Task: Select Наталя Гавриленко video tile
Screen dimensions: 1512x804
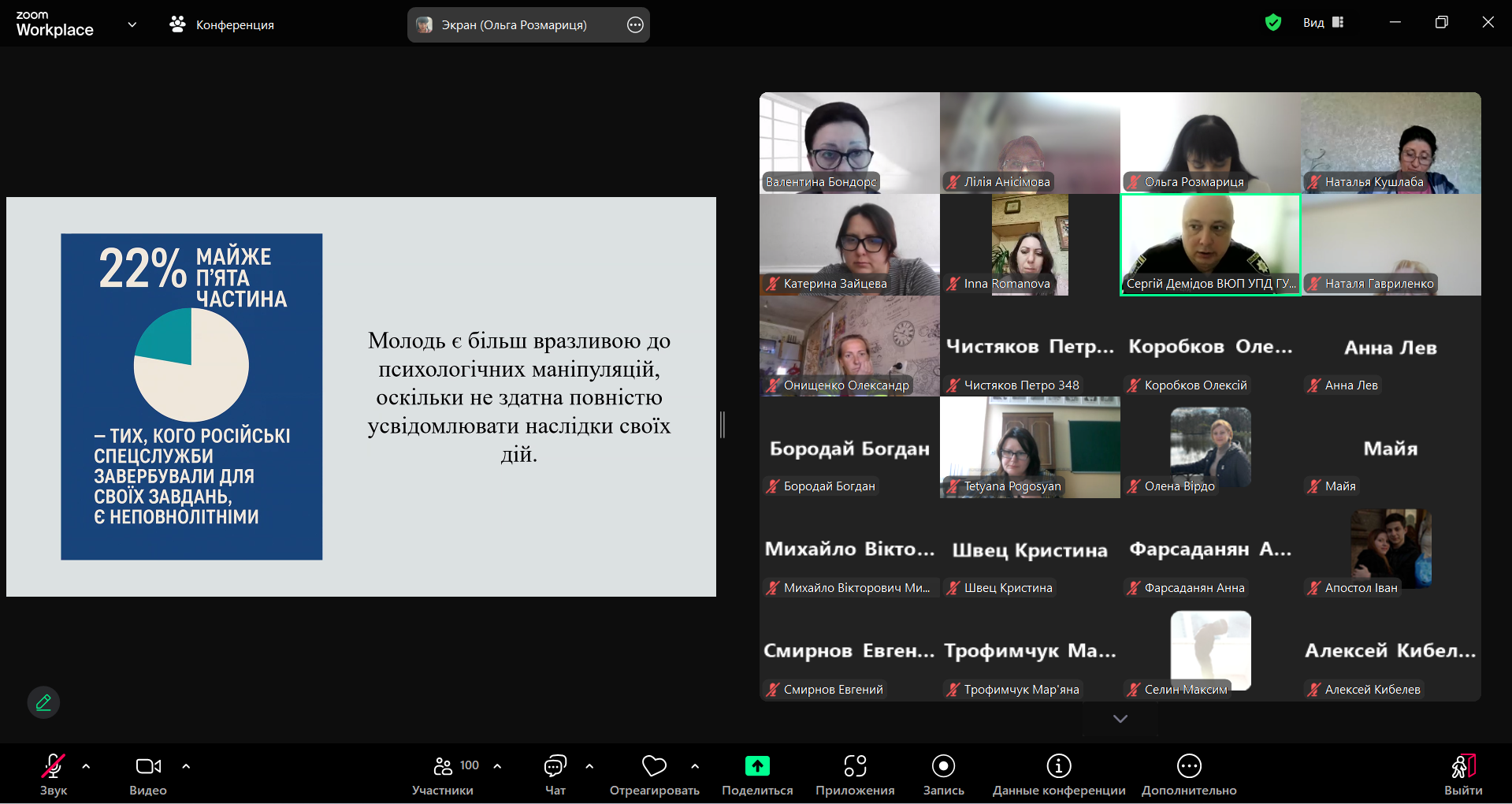Action: click(1391, 244)
